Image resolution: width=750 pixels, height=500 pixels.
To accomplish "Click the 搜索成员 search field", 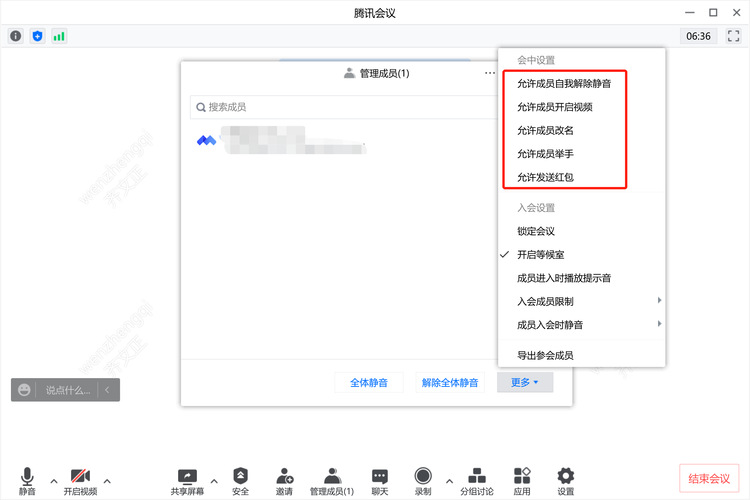I will pyautogui.click(x=344, y=107).
